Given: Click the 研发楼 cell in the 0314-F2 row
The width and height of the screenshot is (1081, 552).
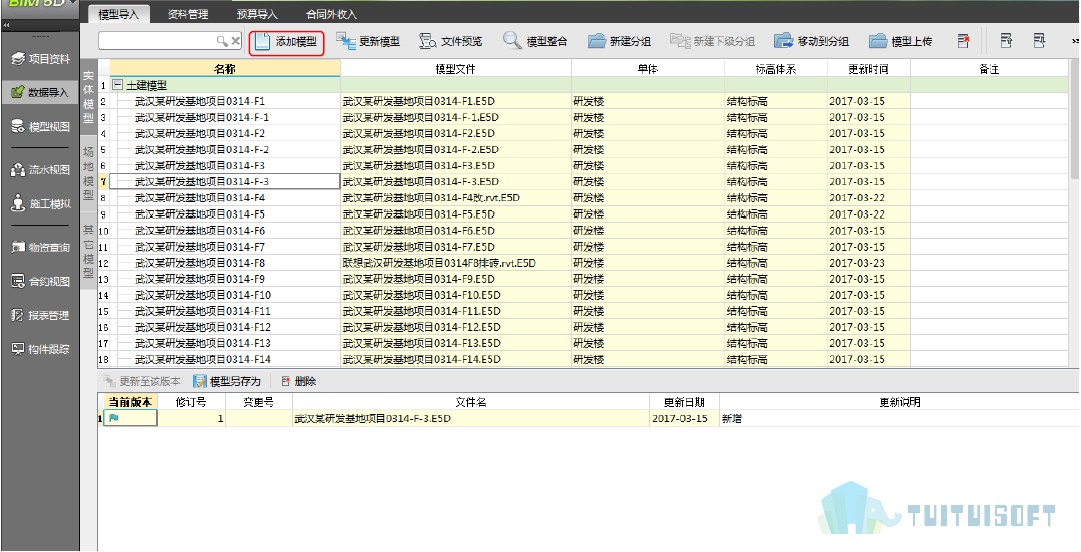Looking at the screenshot, I should (648, 133).
